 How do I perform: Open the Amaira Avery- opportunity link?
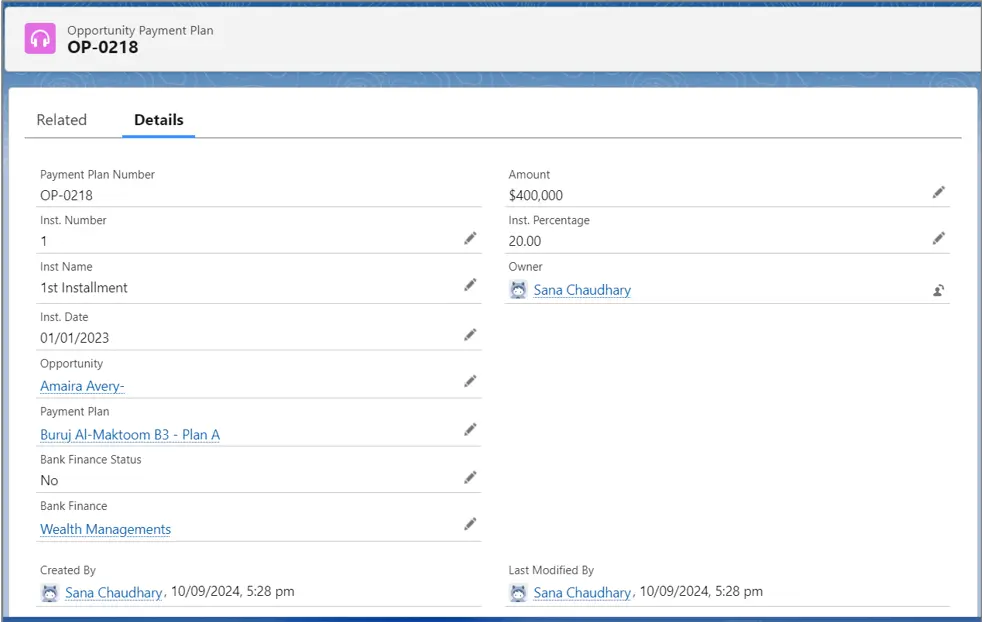pos(82,386)
